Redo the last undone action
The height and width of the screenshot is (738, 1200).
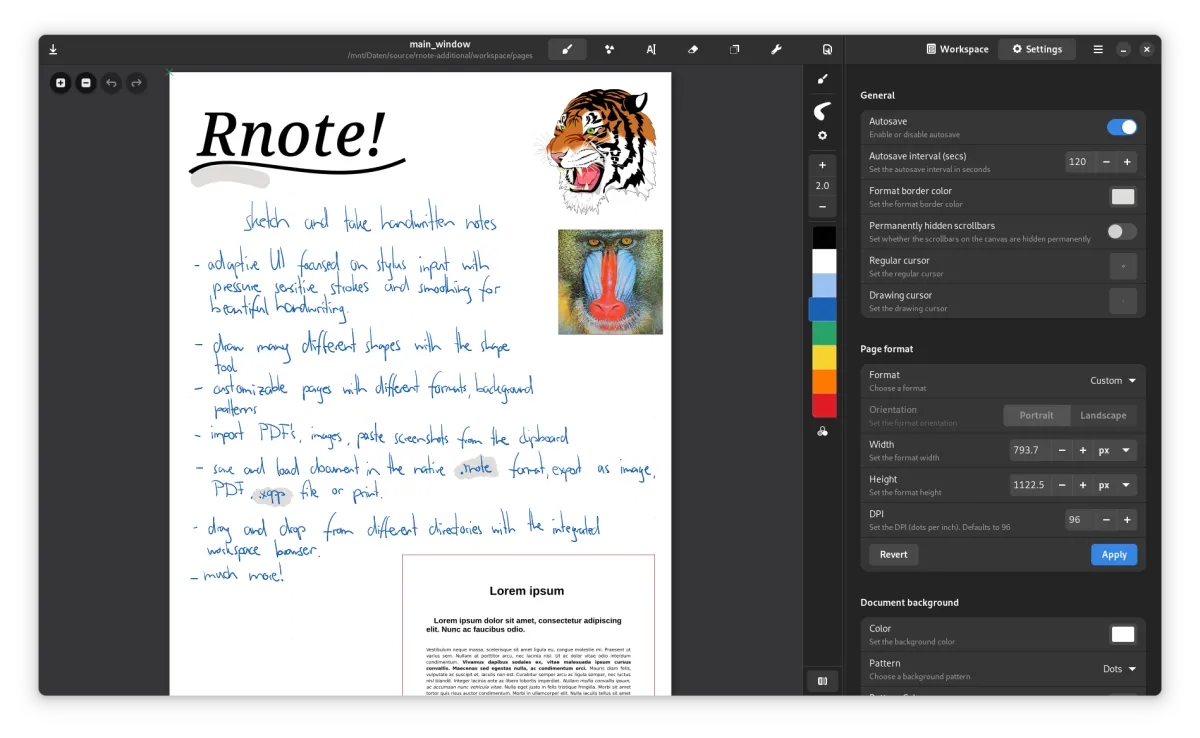(135, 83)
